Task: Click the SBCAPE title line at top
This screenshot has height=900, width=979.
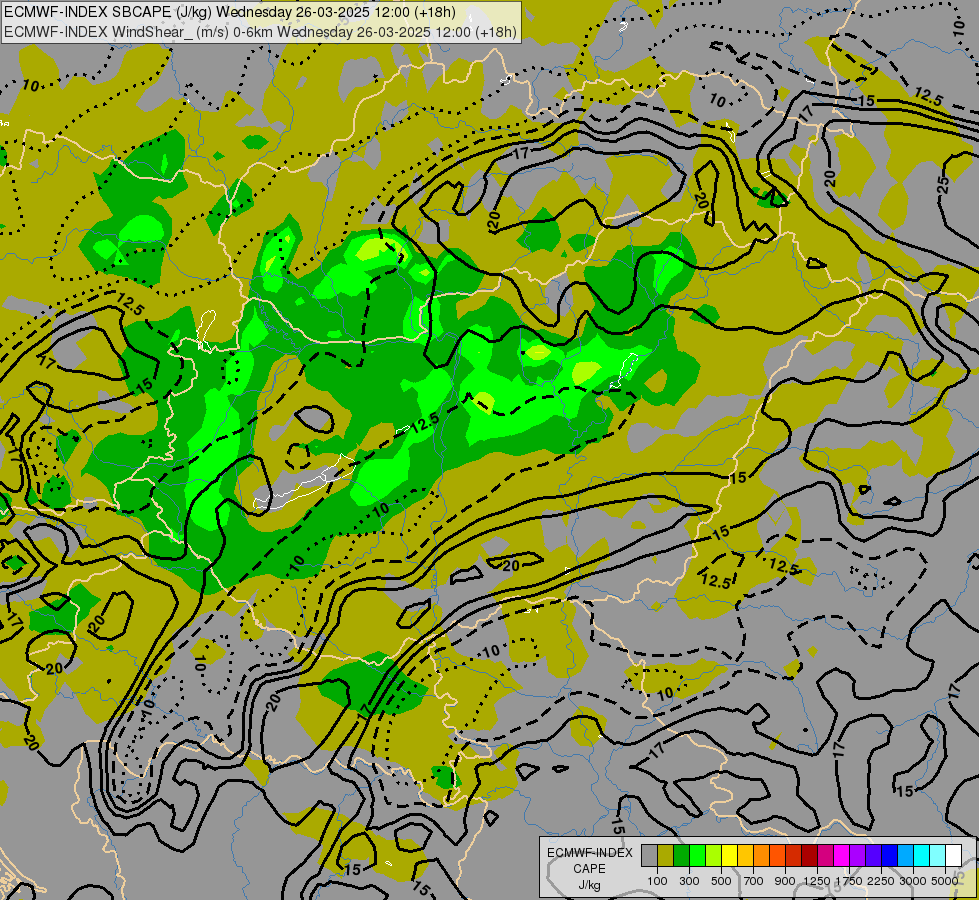Action: click(230, 12)
